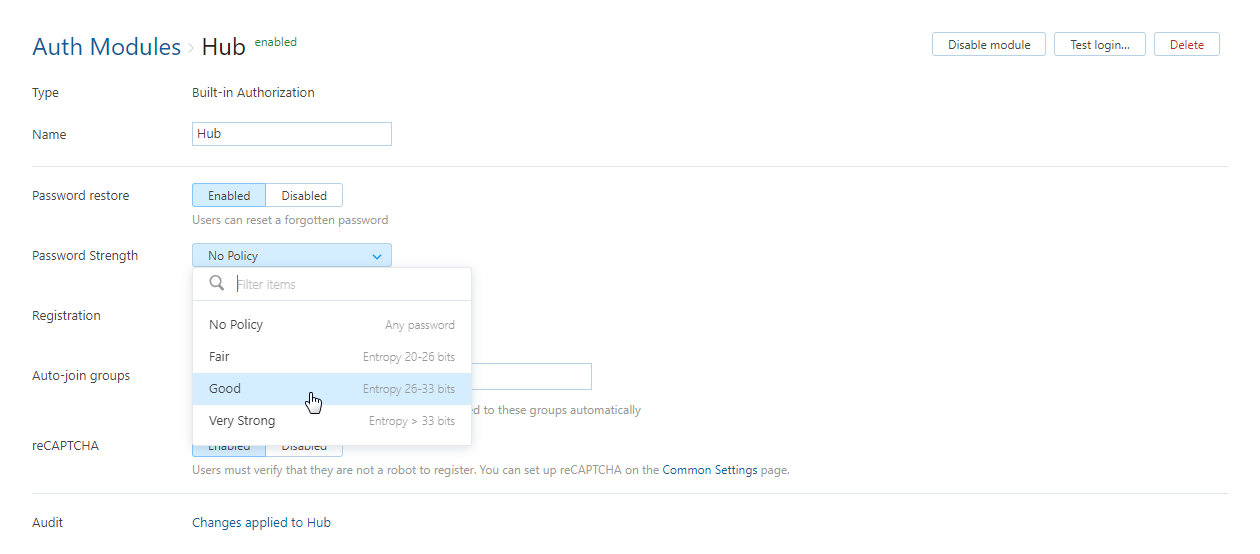The width and height of the screenshot is (1260, 554).
Task: Click the Disable module button
Action: point(988,45)
